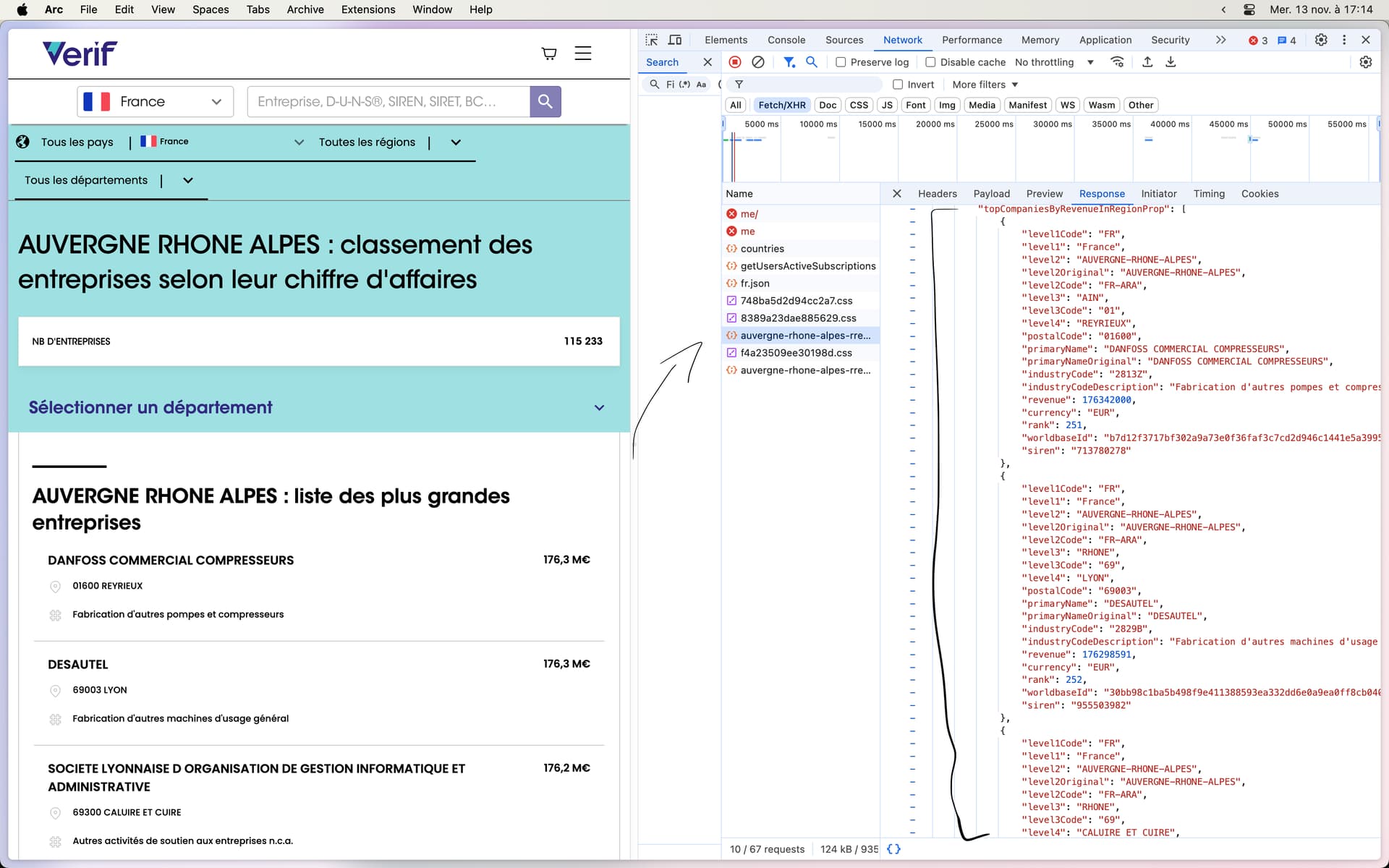Screen dimensions: 1389x868
Task: Focus the Entreprise search input field
Action: tap(388, 101)
